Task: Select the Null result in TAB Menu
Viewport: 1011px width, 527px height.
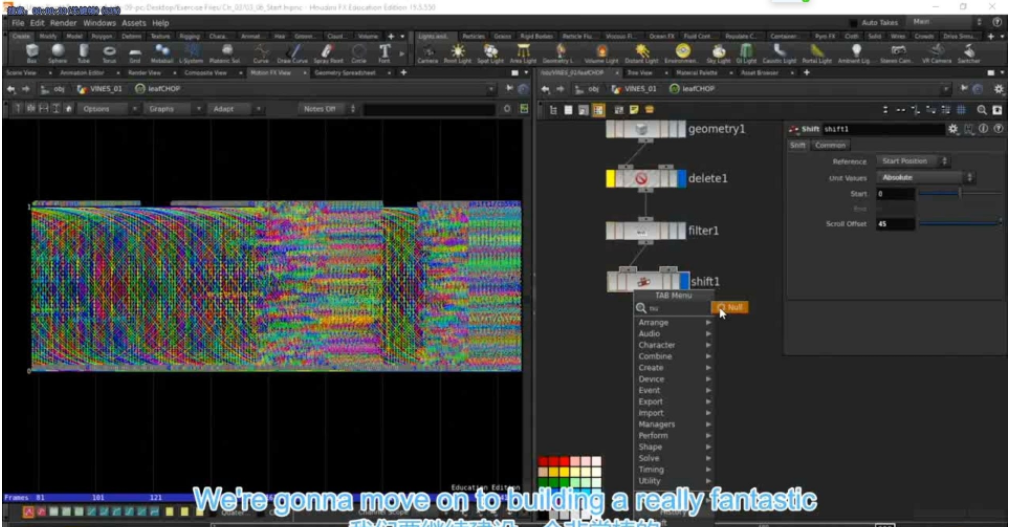Action: (729, 308)
